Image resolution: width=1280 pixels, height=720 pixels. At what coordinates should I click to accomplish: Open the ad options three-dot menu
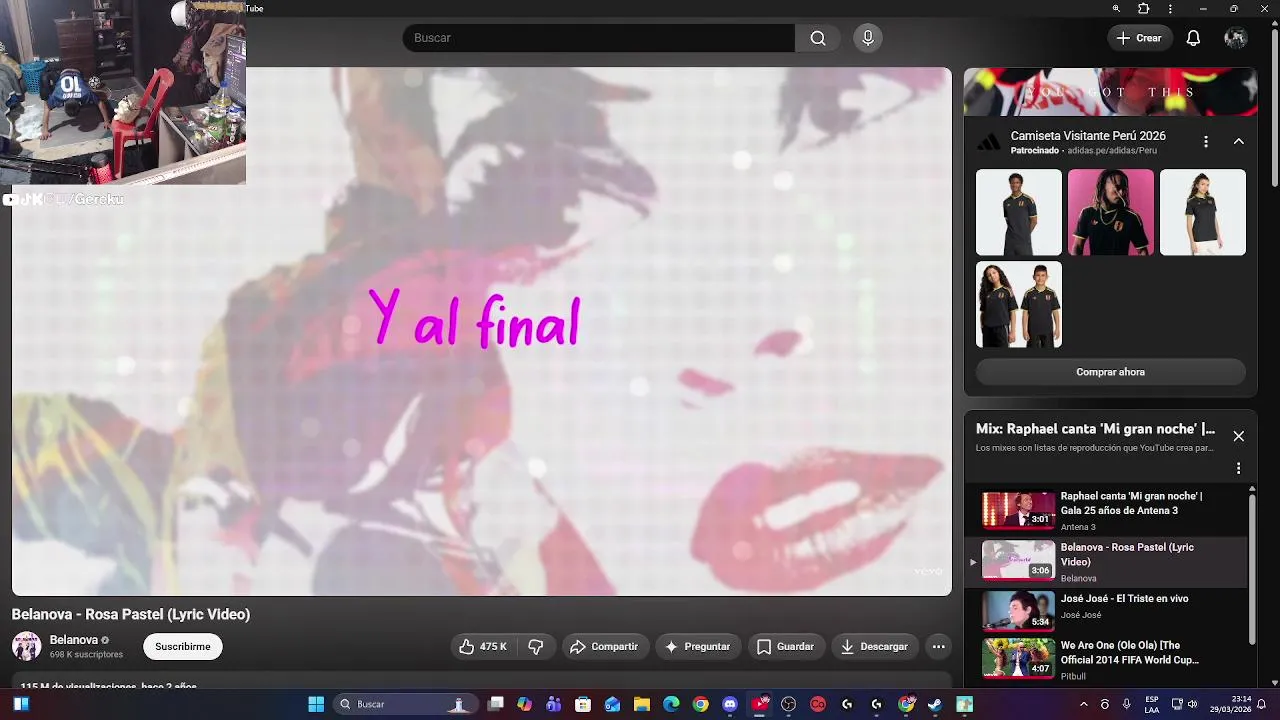click(1206, 142)
